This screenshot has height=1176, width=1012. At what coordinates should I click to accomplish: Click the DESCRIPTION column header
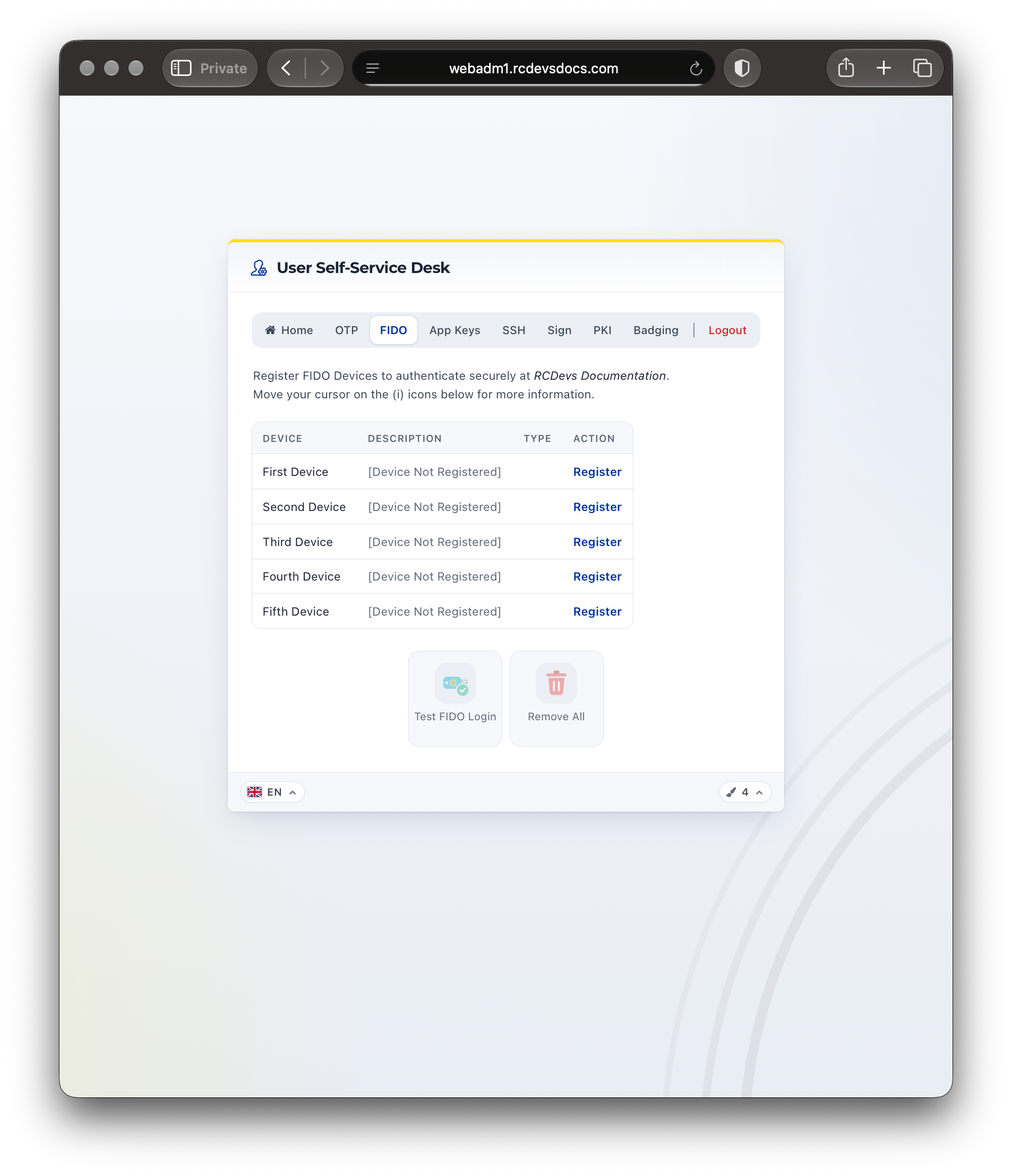405,438
